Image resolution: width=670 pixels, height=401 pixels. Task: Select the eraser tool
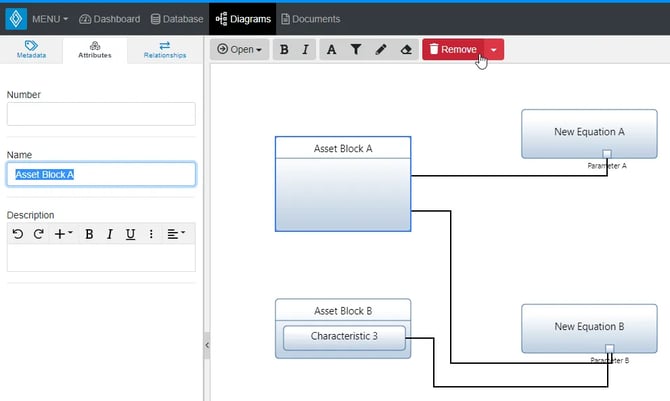pos(406,49)
